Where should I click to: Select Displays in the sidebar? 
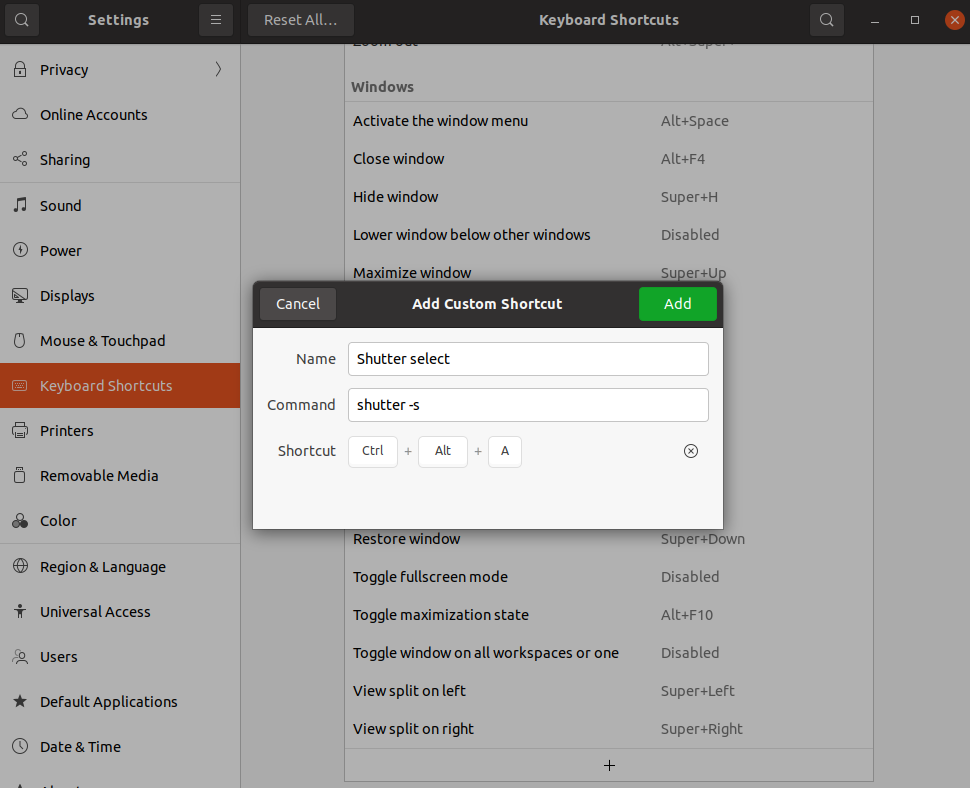[x=120, y=296]
